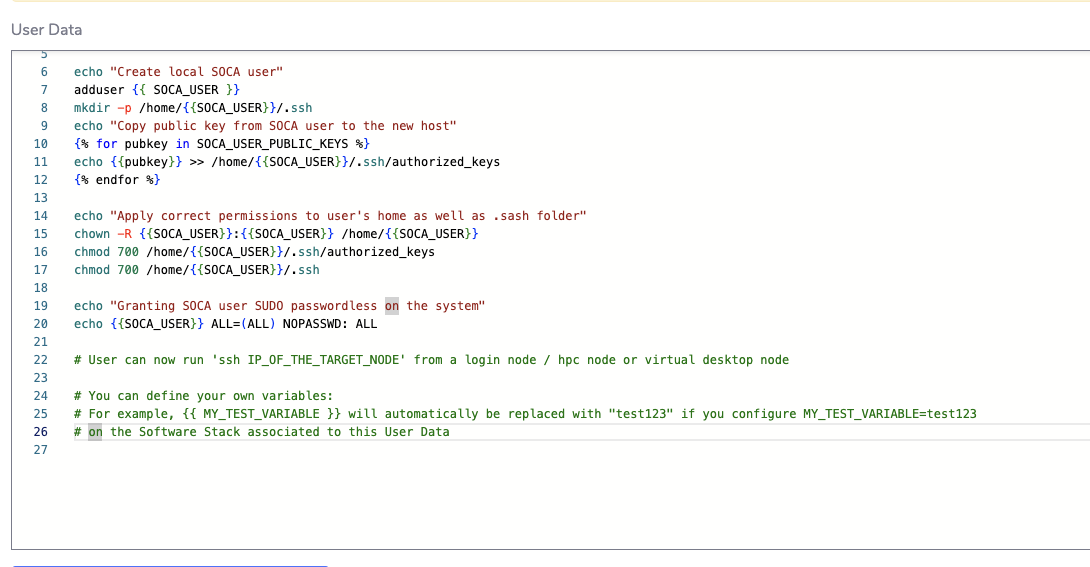Click 'MY_TEST_VARIABLE=test123' at the end of line 25

(x=889, y=414)
